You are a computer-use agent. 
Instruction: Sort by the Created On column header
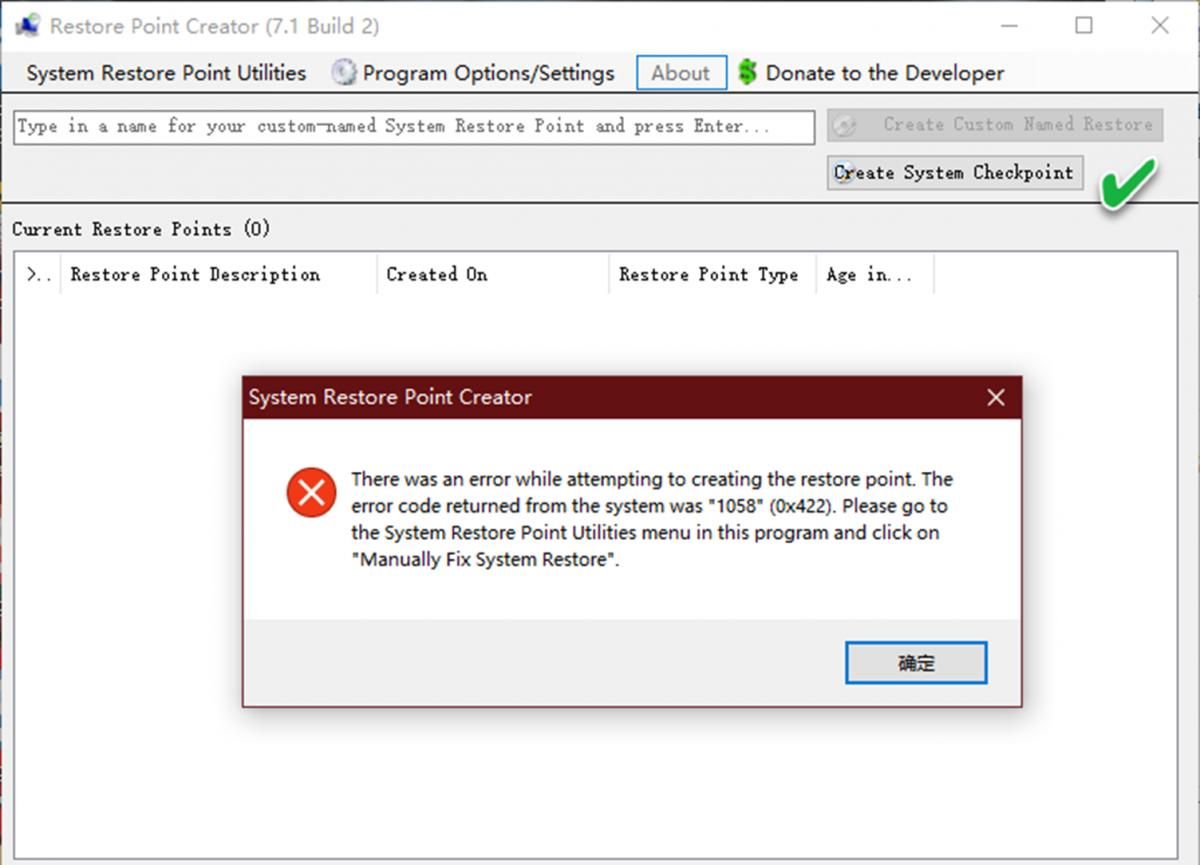[437, 275]
